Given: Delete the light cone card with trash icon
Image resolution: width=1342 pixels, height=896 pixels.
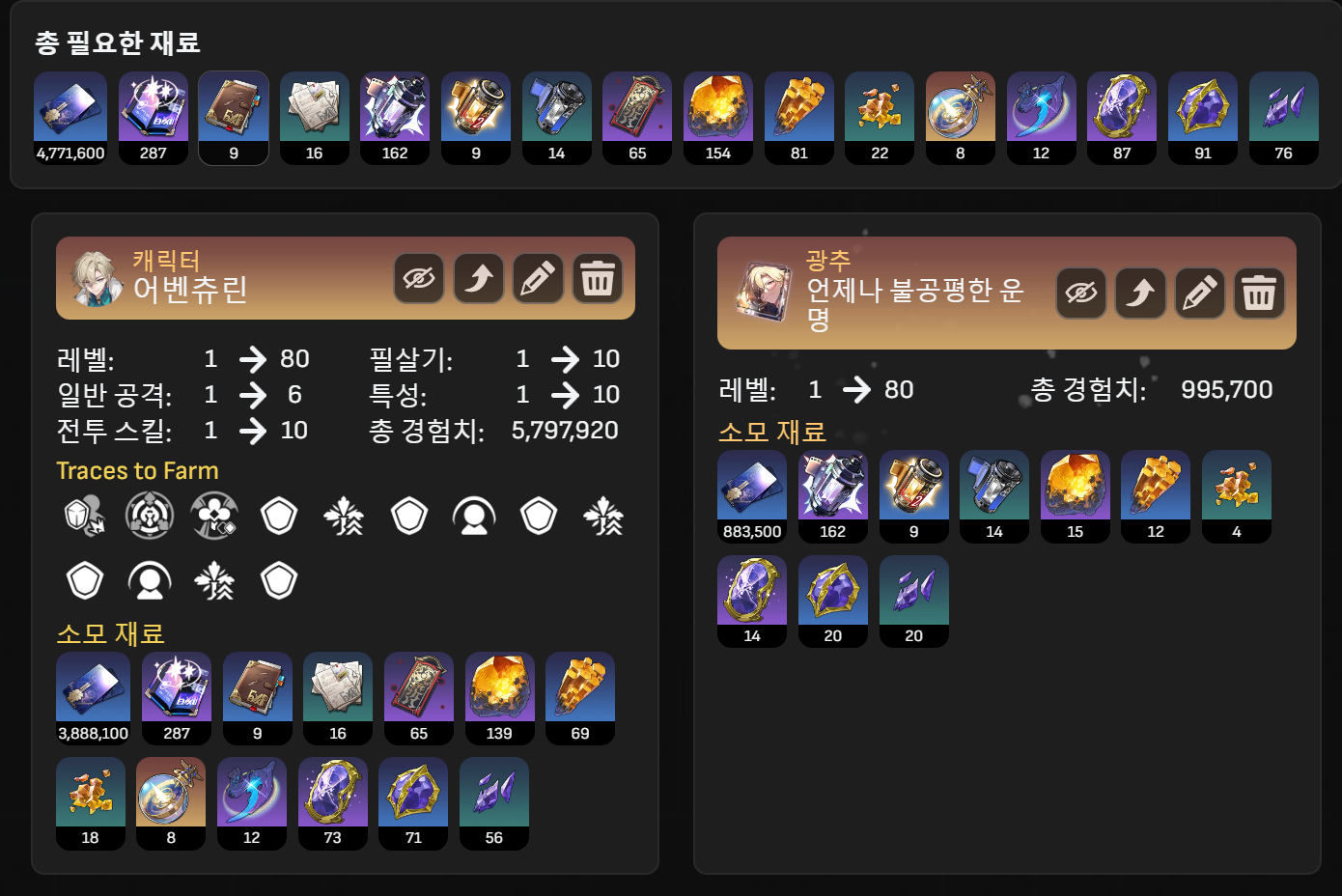Looking at the screenshot, I should 1259,294.
